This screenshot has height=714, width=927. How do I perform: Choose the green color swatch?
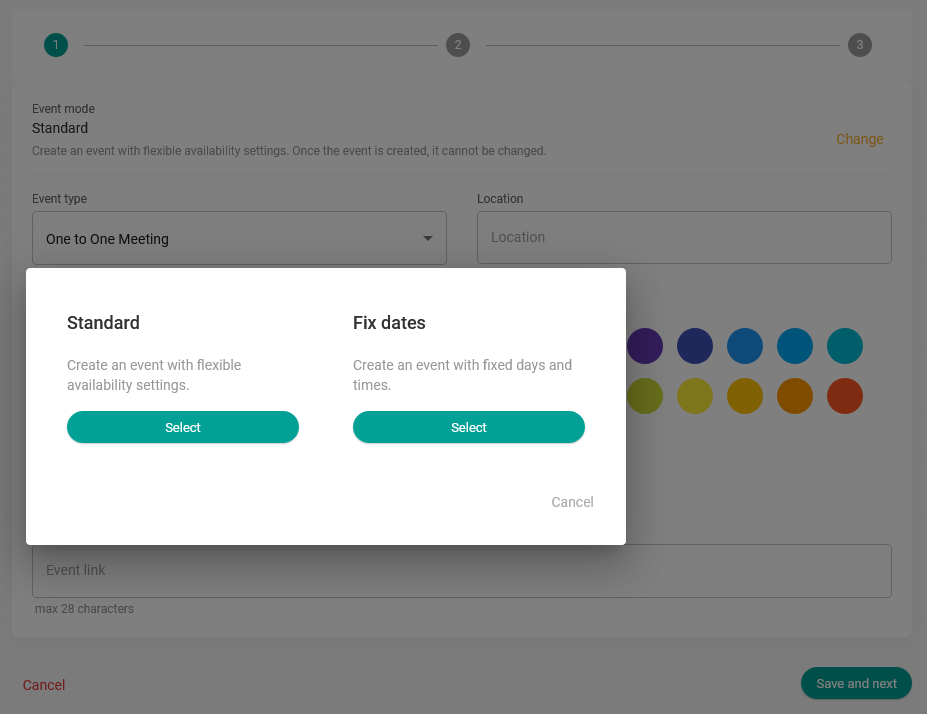(645, 396)
